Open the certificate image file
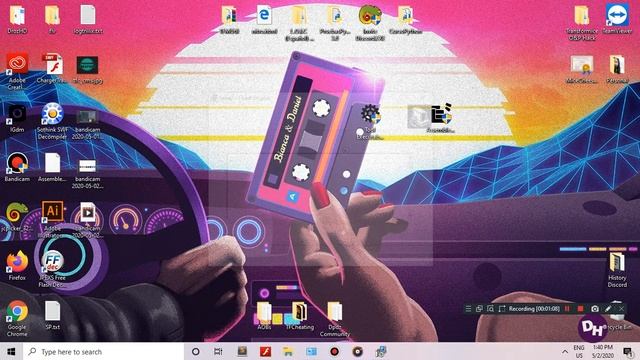This screenshot has height=360, width=640. coord(582,69)
